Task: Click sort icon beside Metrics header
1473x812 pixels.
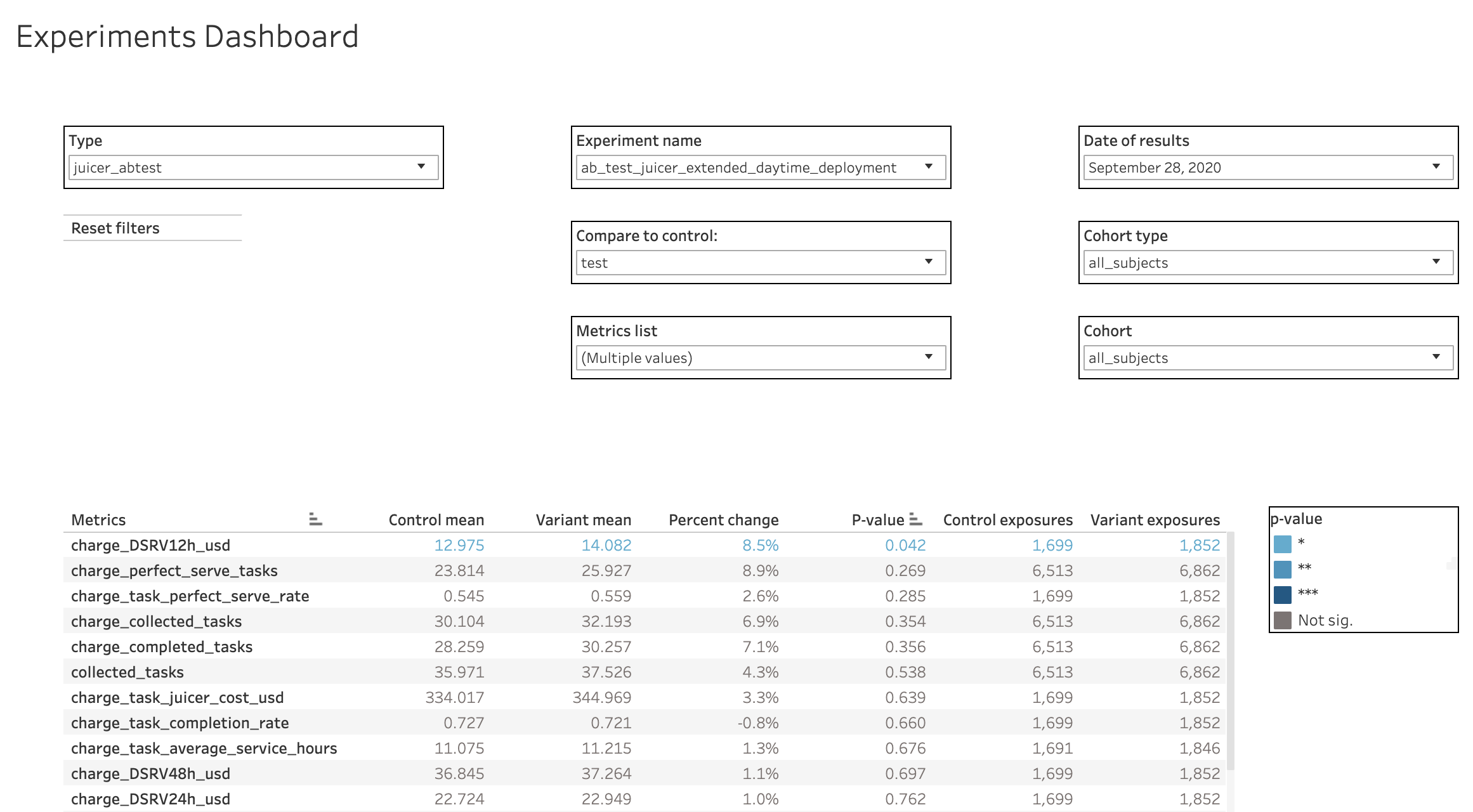Action: 315,520
